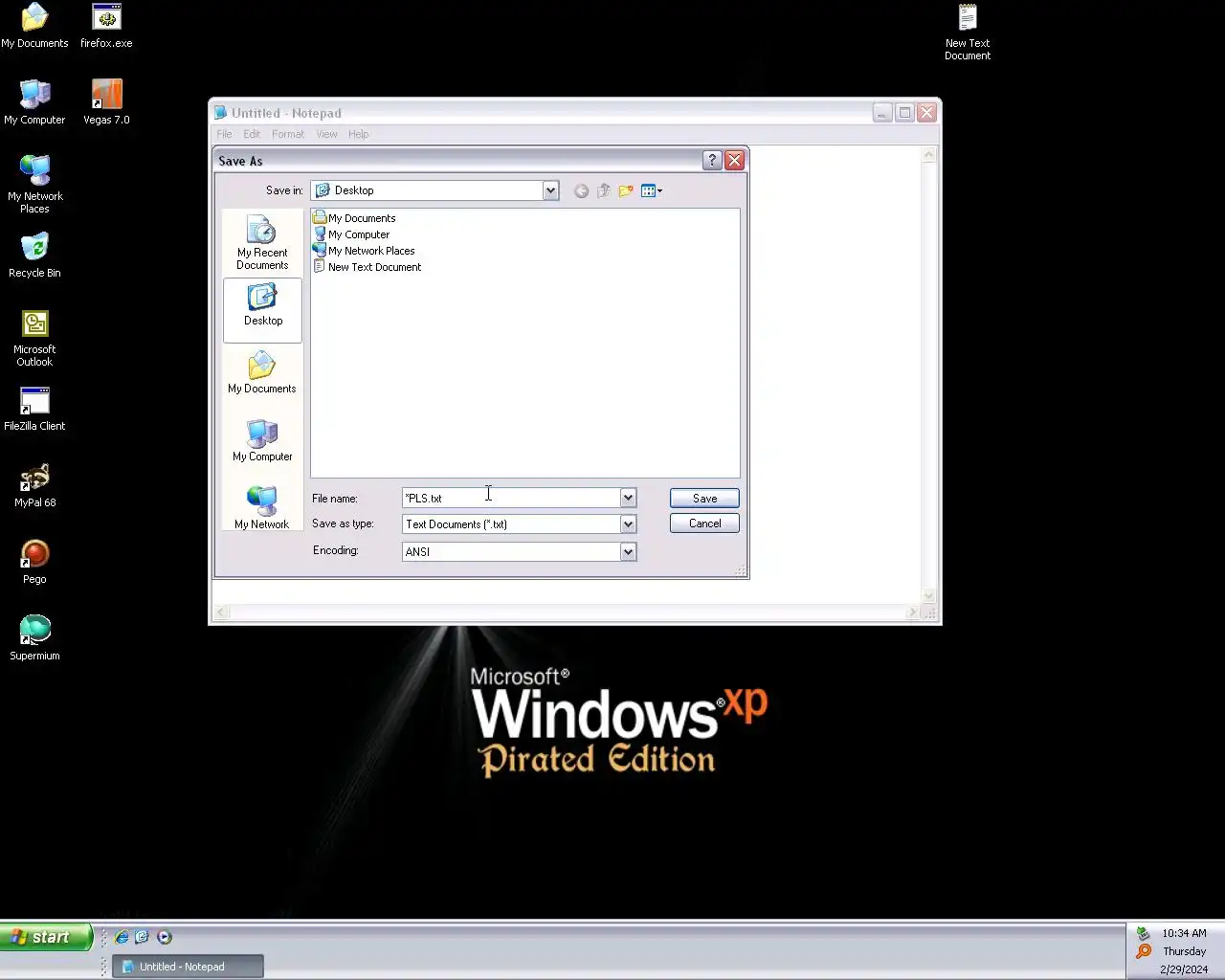Click Notepad vertical scrollbar up arrow
1225x980 pixels.
(x=928, y=154)
